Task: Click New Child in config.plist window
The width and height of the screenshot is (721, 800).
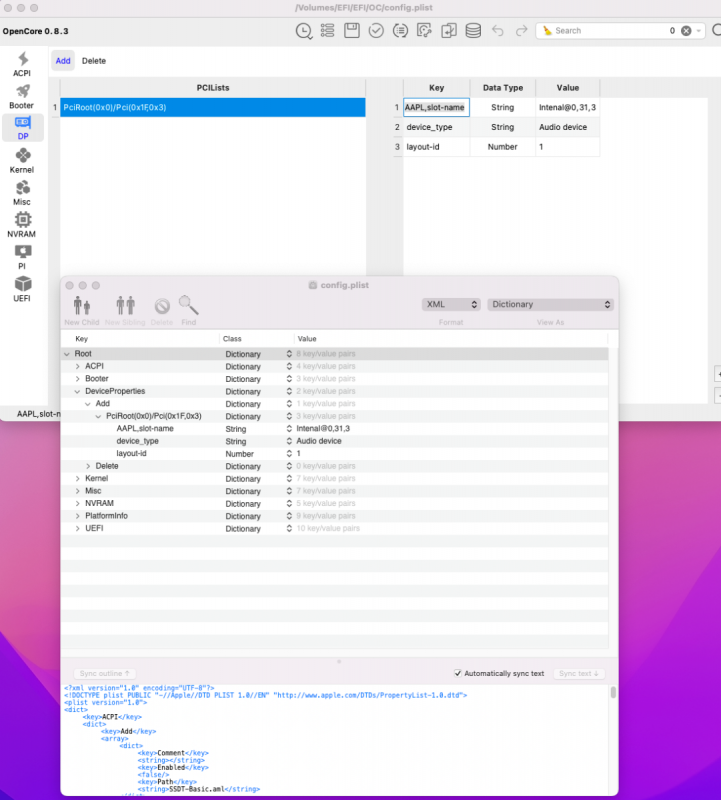Action: click(x=82, y=311)
